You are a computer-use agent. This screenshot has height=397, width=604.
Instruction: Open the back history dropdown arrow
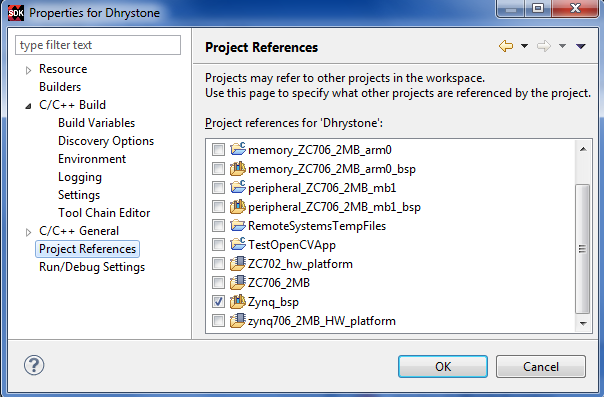click(524, 46)
